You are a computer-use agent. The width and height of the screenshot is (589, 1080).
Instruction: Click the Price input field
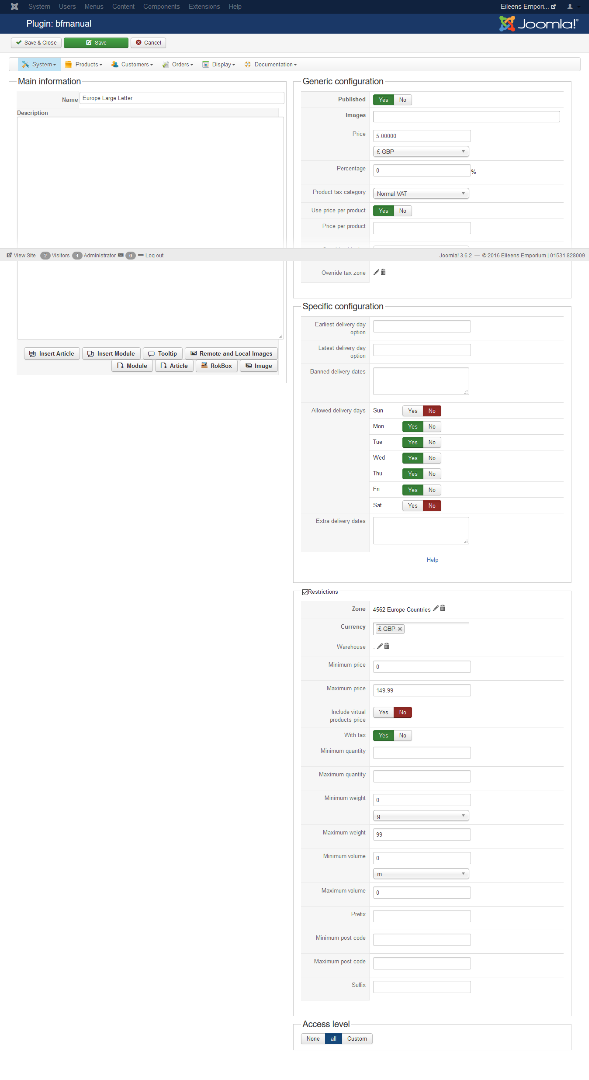(x=422, y=136)
